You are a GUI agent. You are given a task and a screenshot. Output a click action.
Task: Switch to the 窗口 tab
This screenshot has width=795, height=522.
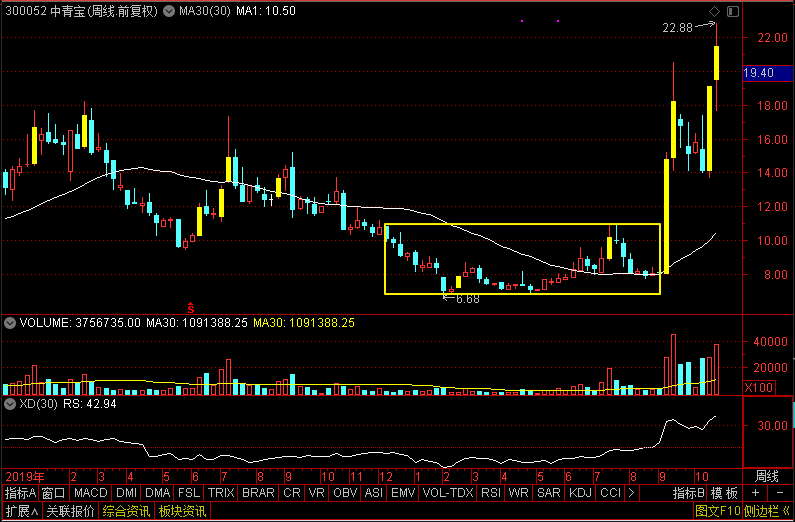click(x=54, y=493)
